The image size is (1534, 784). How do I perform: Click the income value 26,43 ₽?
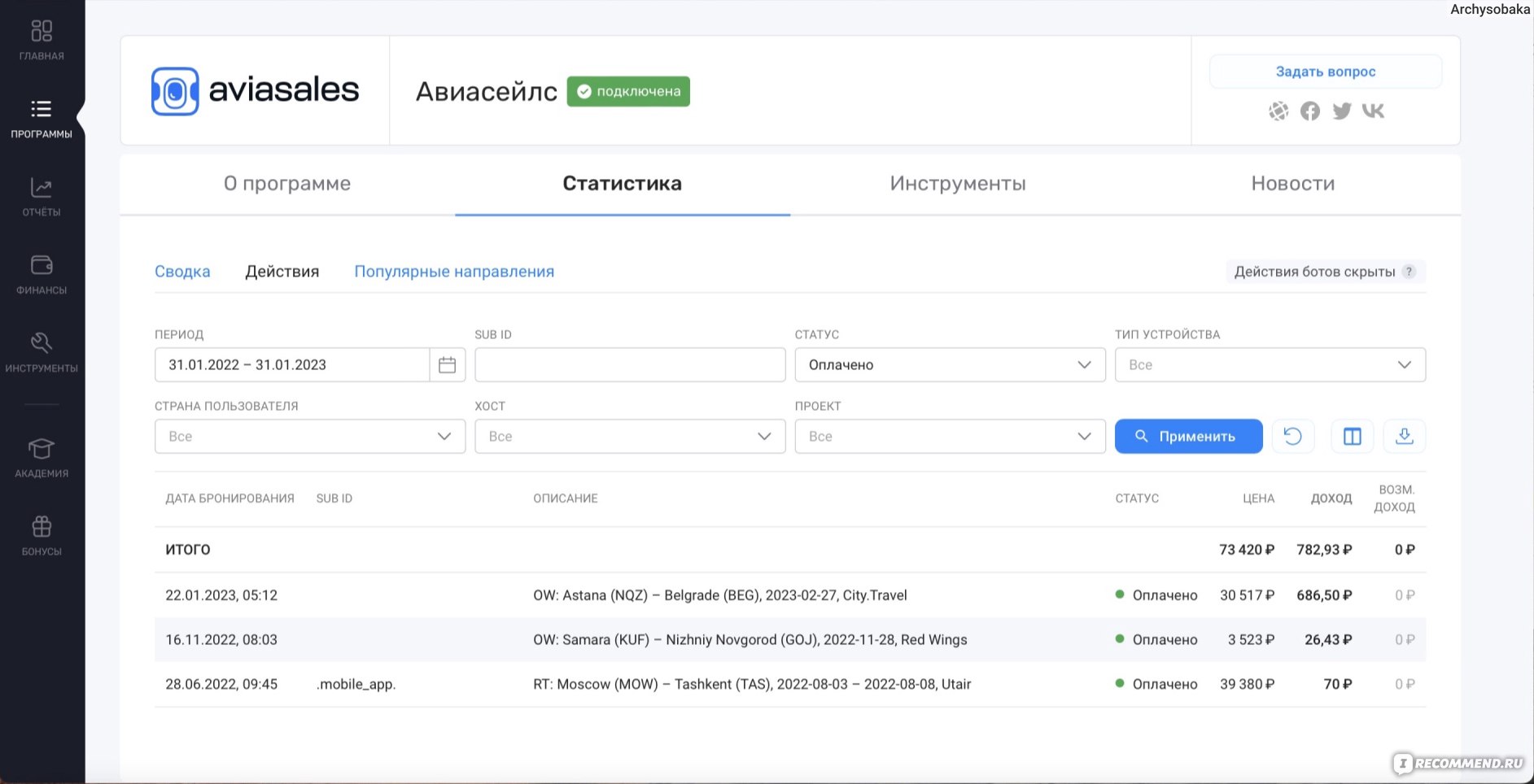click(x=1328, y=640)
